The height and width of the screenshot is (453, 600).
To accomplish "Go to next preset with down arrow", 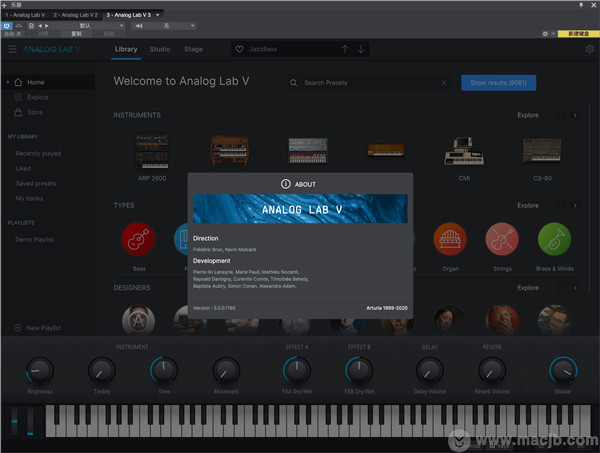I will point(361,49).
